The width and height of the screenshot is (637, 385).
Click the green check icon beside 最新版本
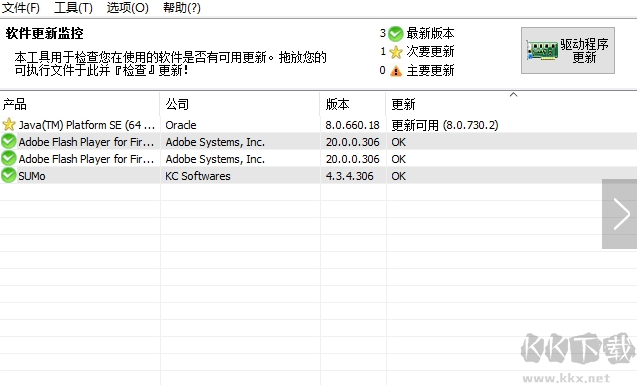tap(395, 34)
